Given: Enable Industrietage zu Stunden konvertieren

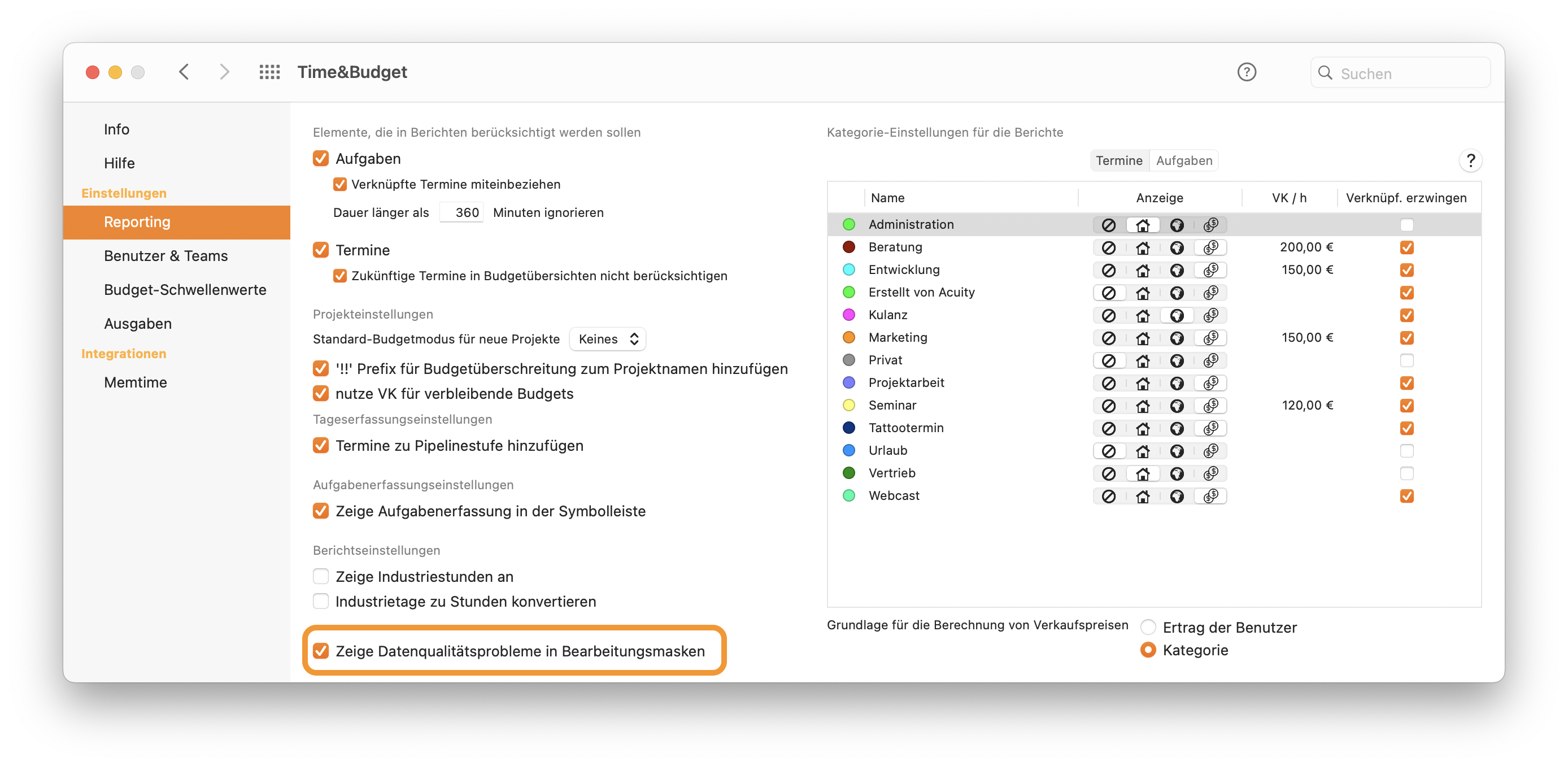Looking at the screenshot, I should pyautogui.click(x=321, y=601).
